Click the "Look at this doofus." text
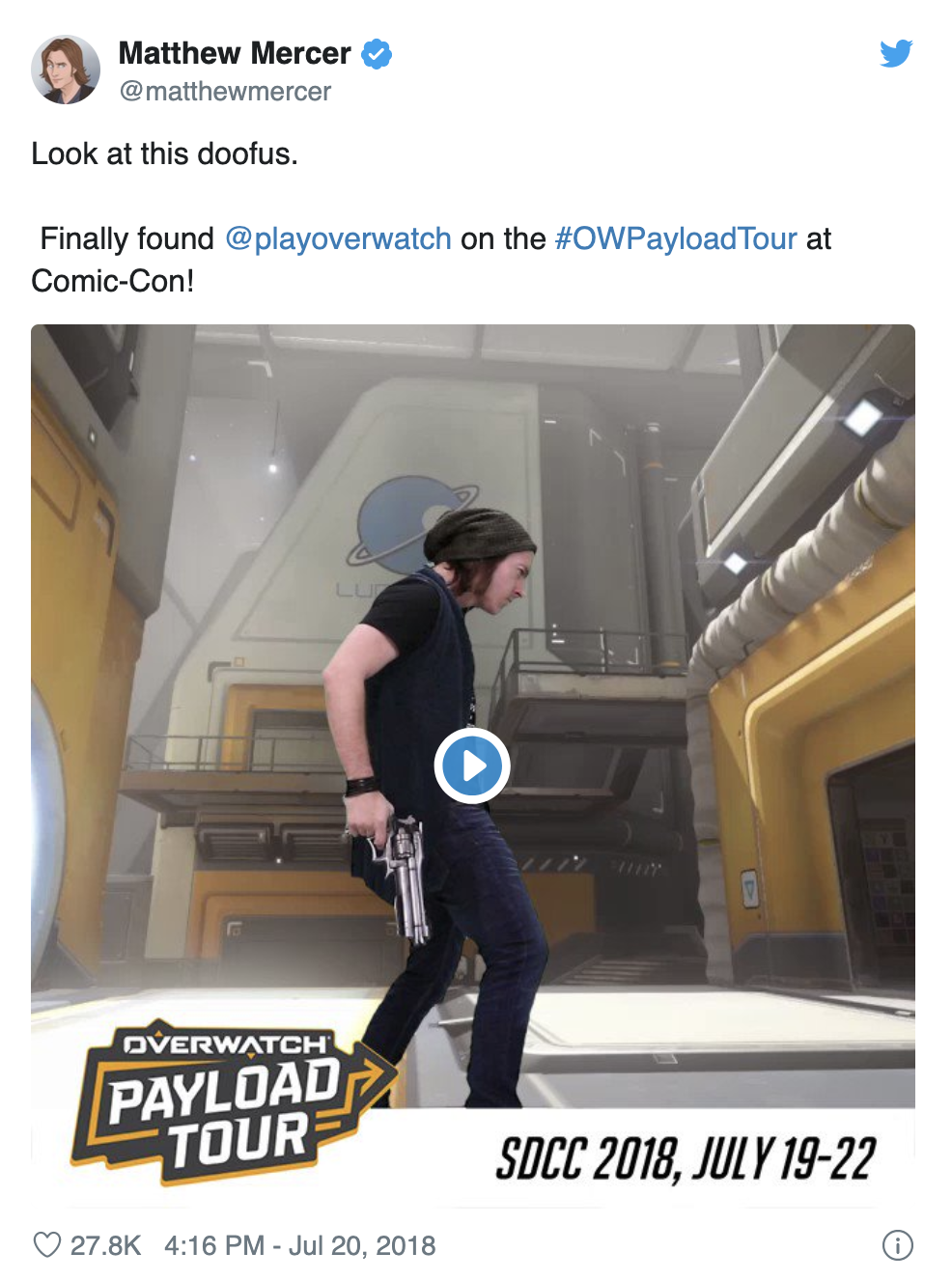The height and width of the screenshot is (1280, 952). 164,153
